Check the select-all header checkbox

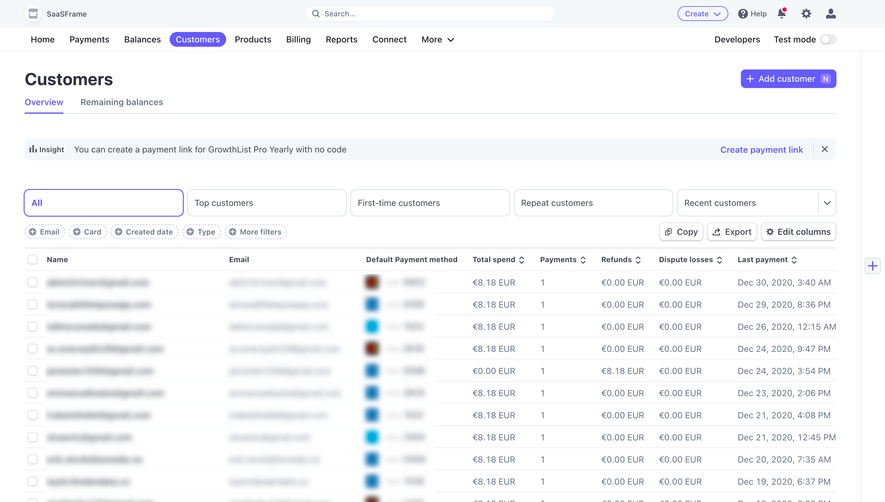click(x=33, y=260)
